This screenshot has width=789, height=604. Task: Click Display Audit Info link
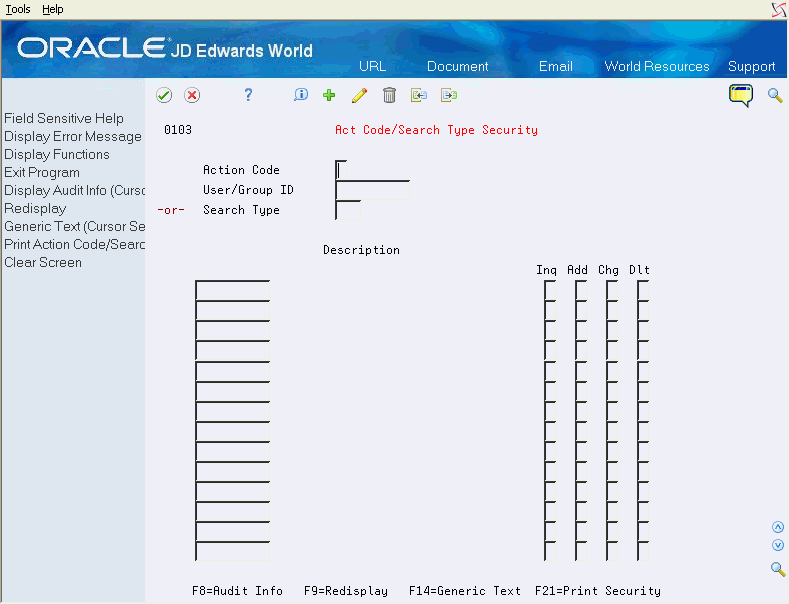[74, 190]
